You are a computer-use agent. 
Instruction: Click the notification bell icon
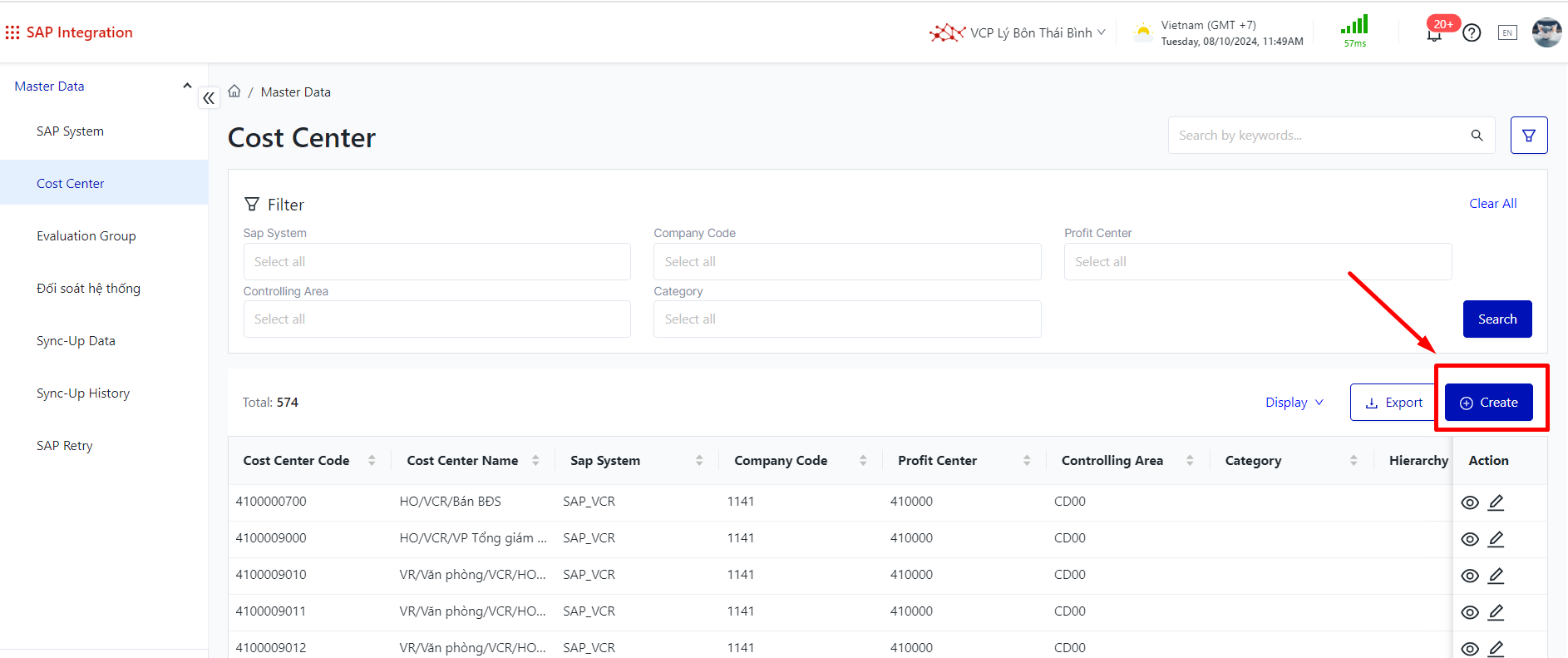click(x=1434, y=34)
